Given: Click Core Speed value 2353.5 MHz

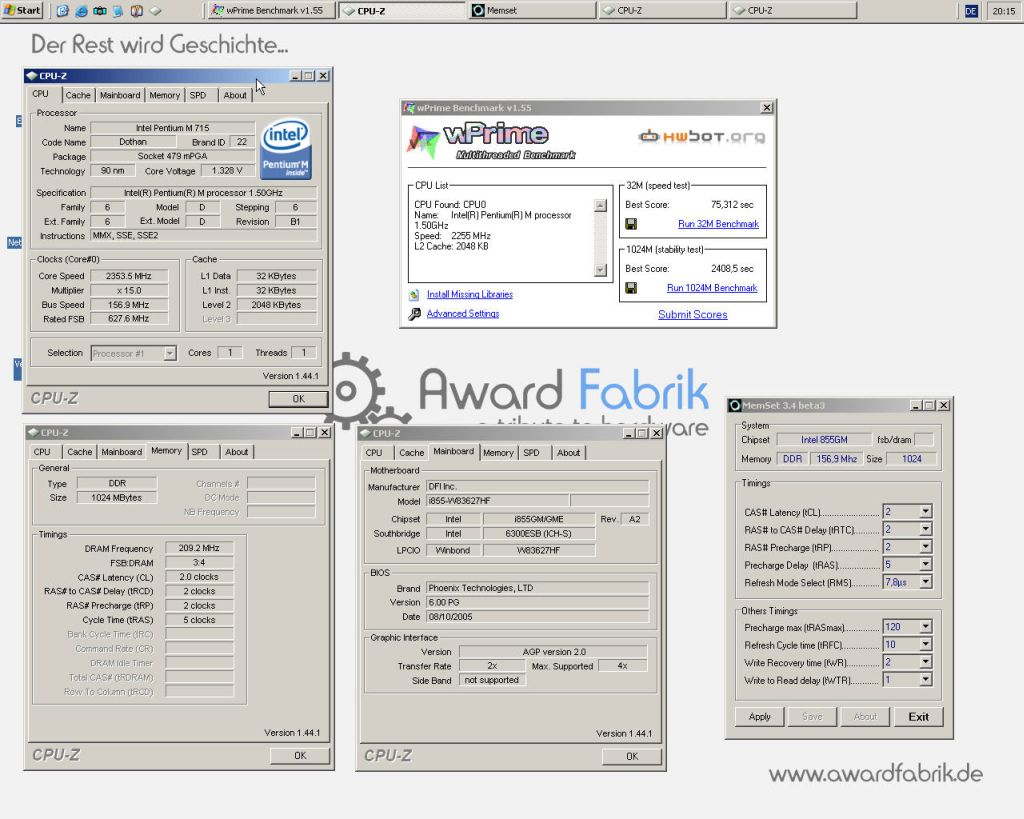Looking at the screenshot, I should [x=129, y=276].
